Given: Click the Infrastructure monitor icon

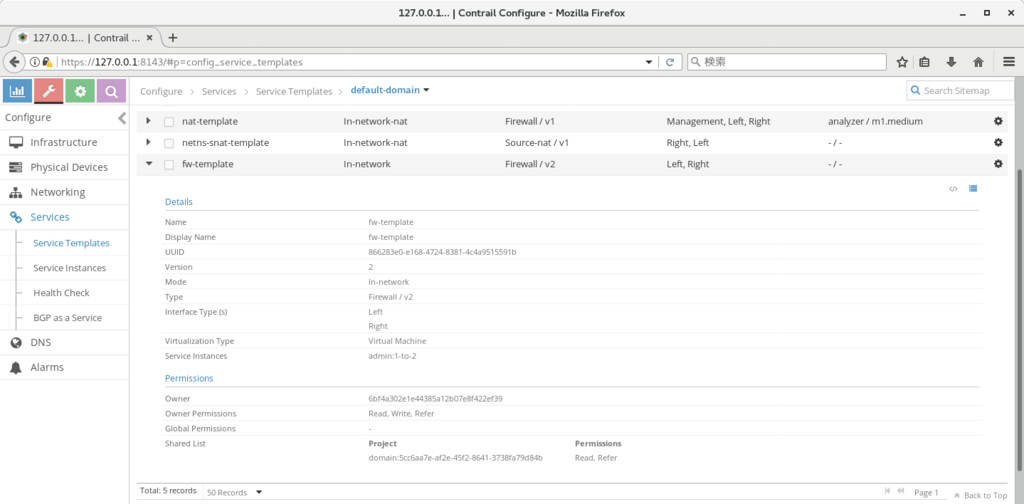Looking at the screenshot, I should pyautogui.click(x=16, y=142).
